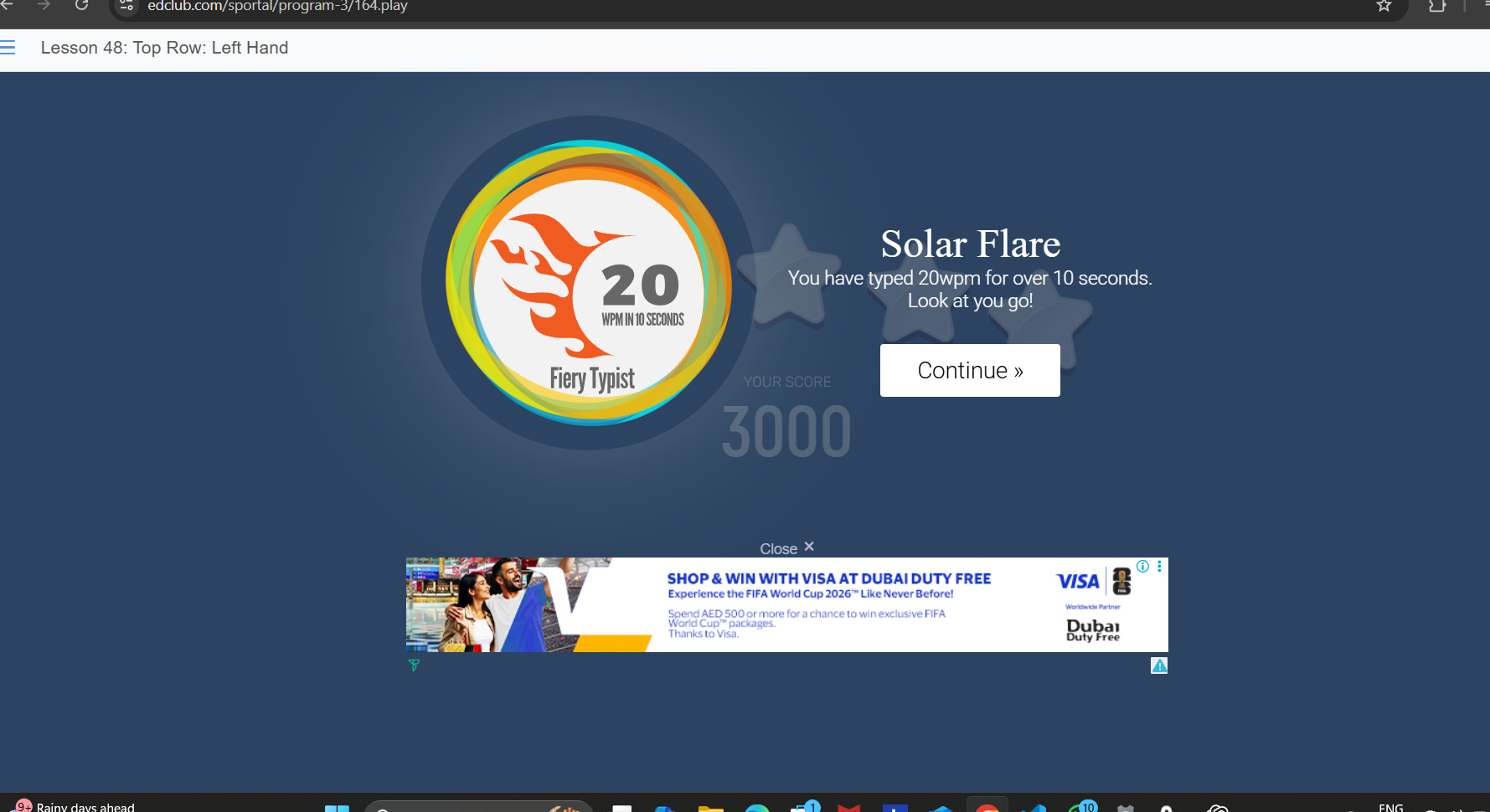The image size is (1490, 812).
Task: Click the Close label above the ad
Action: (x=778, y=549)
